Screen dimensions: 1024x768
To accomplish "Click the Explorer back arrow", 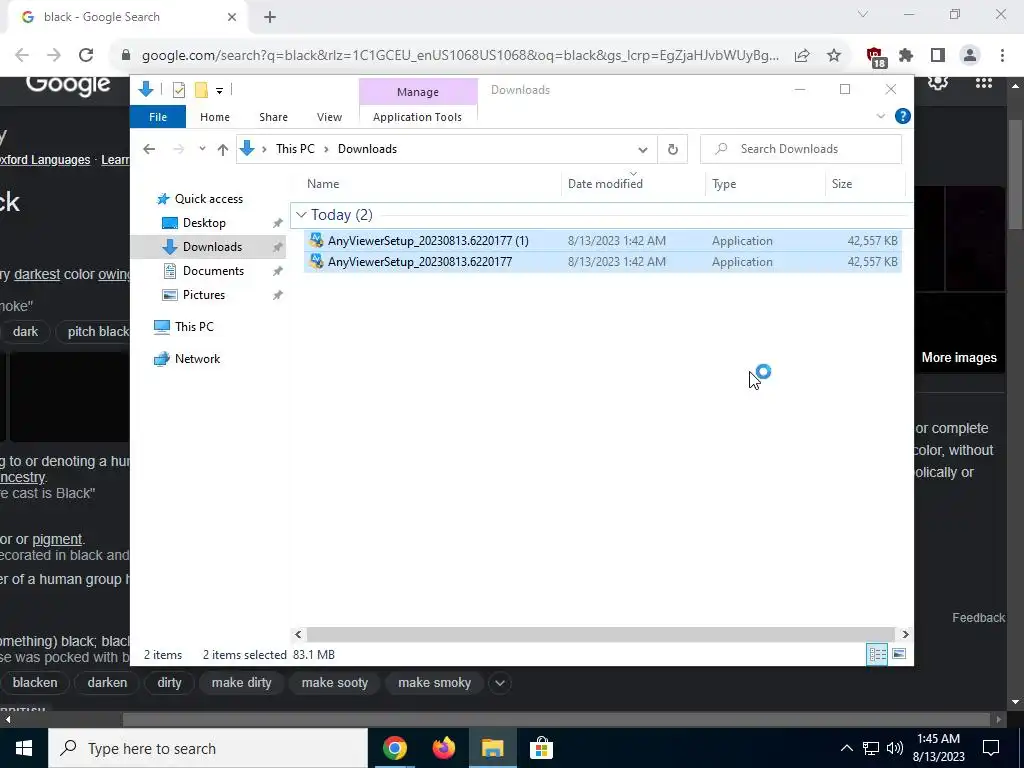I will click(149, 149).
